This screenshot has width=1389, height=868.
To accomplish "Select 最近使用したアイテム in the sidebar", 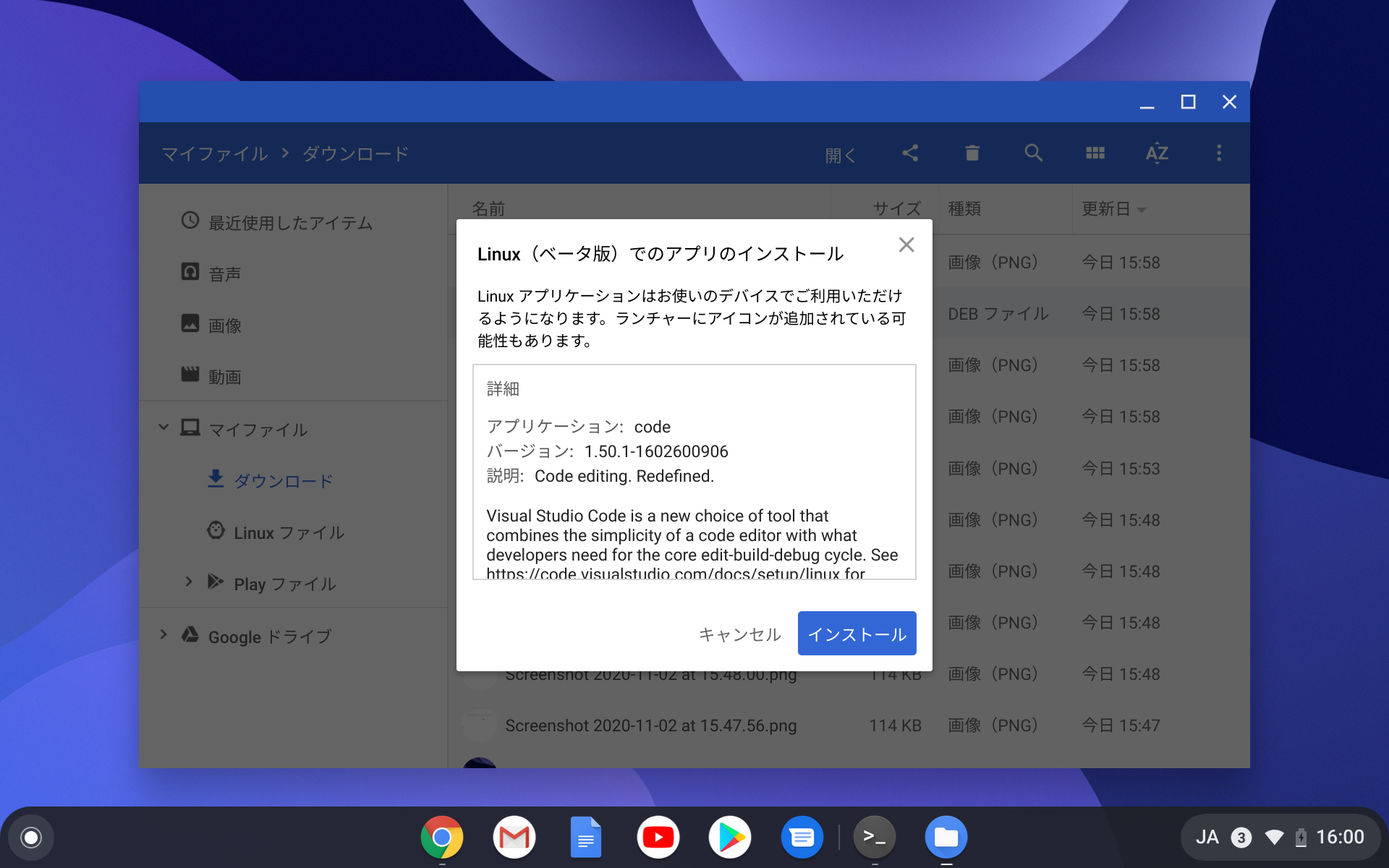I will coord(289,223).
